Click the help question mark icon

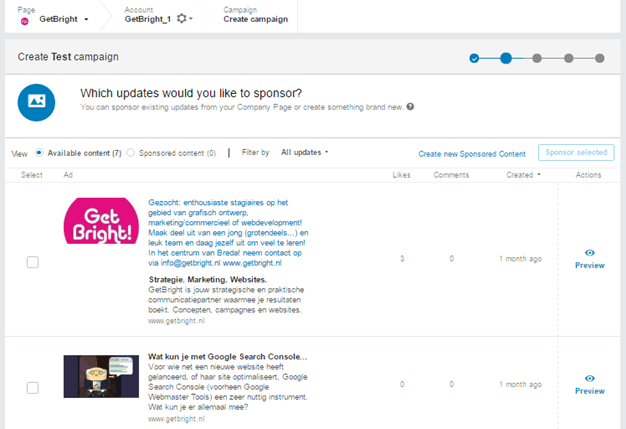click(410, 107)
